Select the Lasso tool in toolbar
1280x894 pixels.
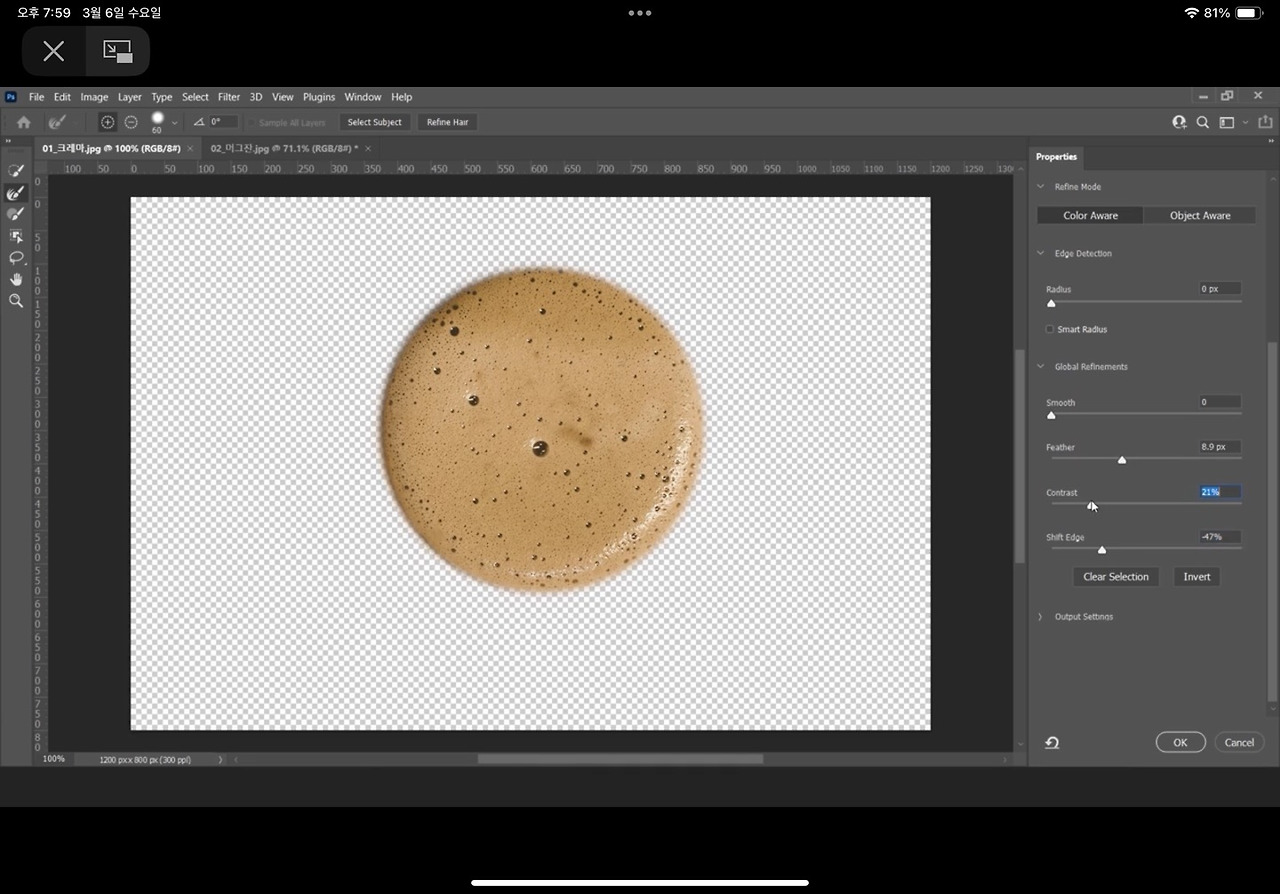(x=16, y=258)
